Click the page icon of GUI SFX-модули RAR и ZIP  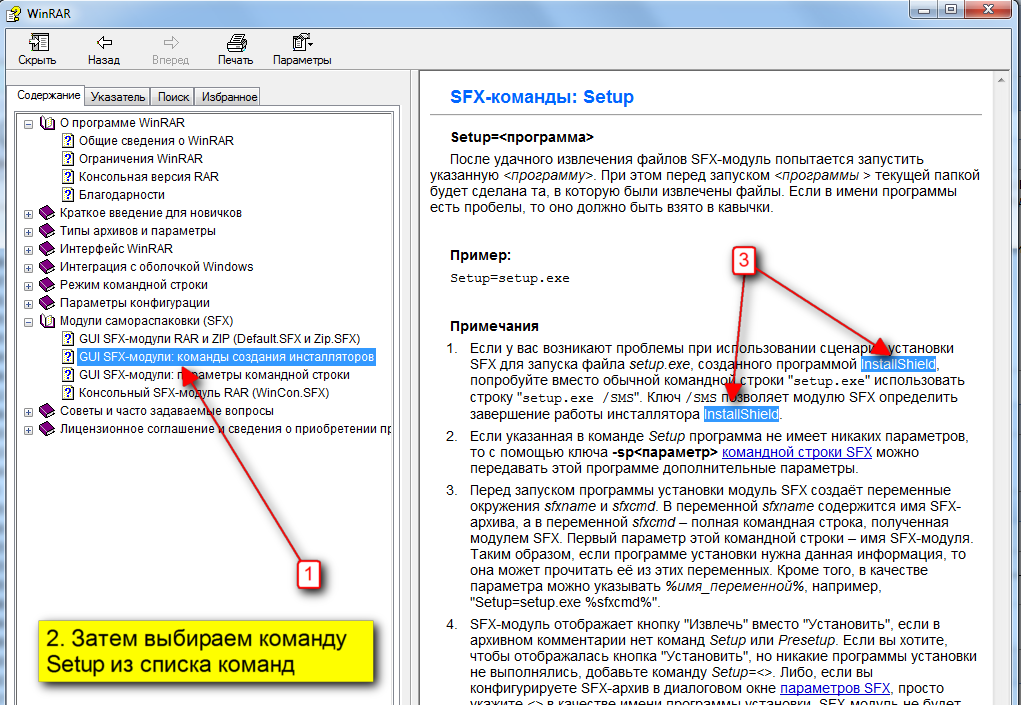[68, 339]
